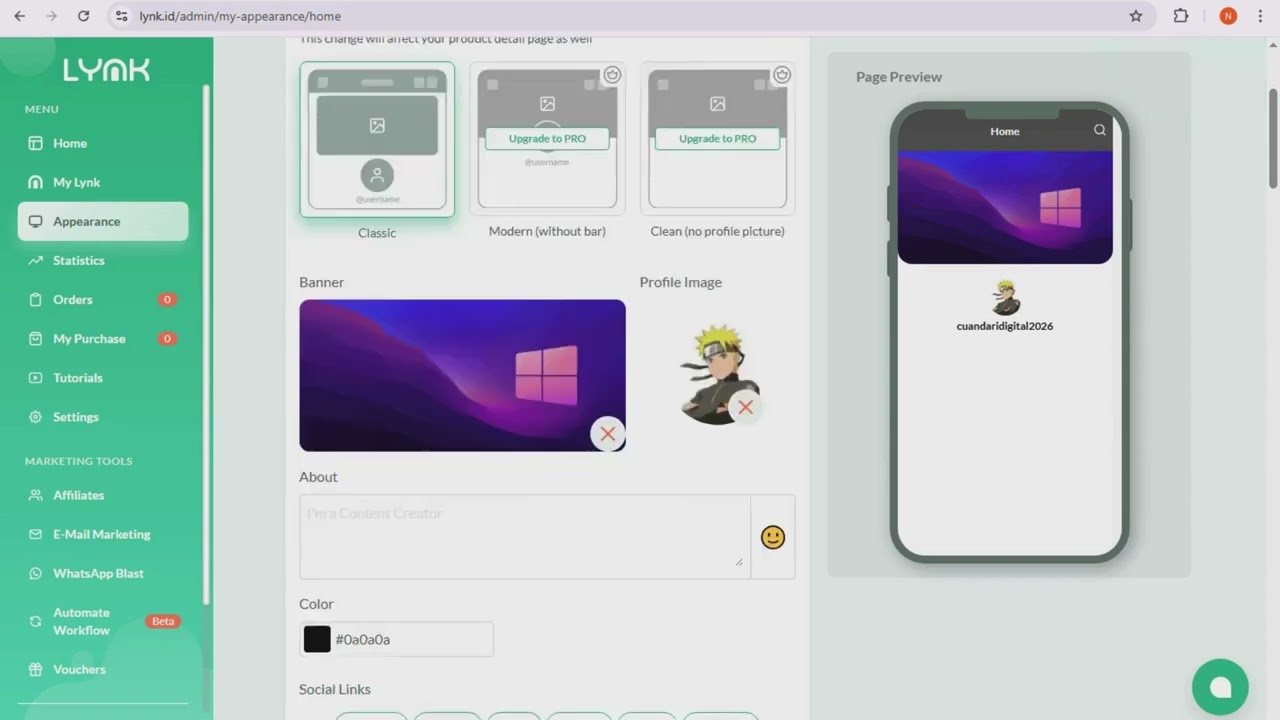This screenshot has width=1280, height=720.
Task: Click the Vouchers gift icon
Action: coord(36,669)
